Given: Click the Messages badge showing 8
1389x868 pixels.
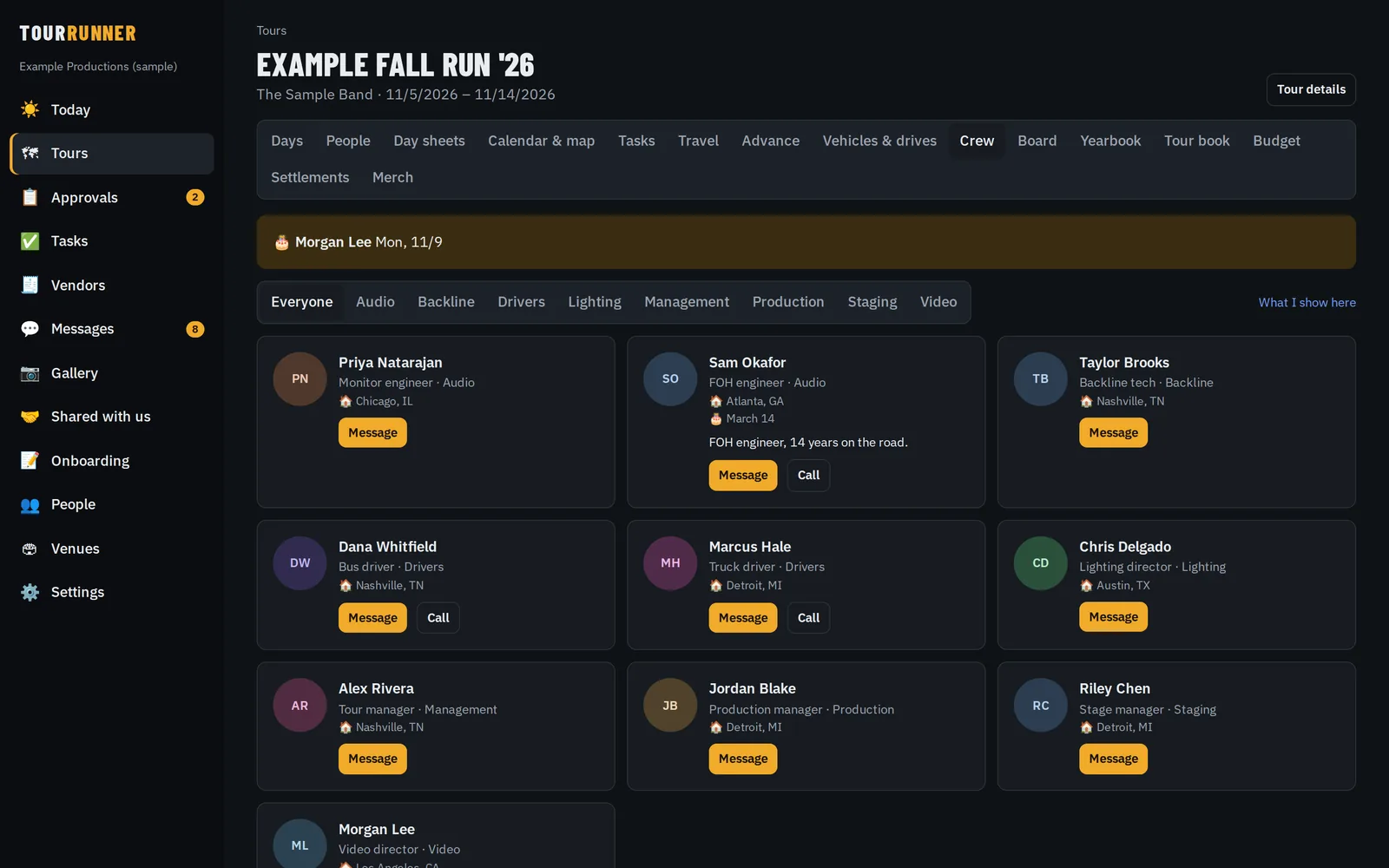Looking at the screenshot, I should (x=195, y=329).
